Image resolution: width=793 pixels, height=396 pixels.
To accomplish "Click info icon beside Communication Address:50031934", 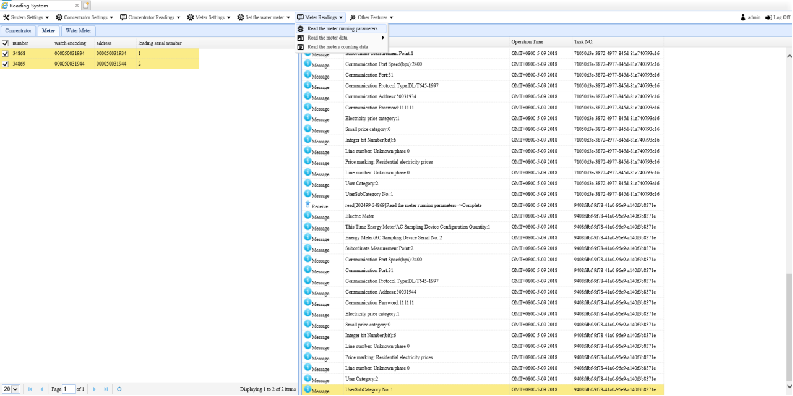I will (x=307, y=96).
